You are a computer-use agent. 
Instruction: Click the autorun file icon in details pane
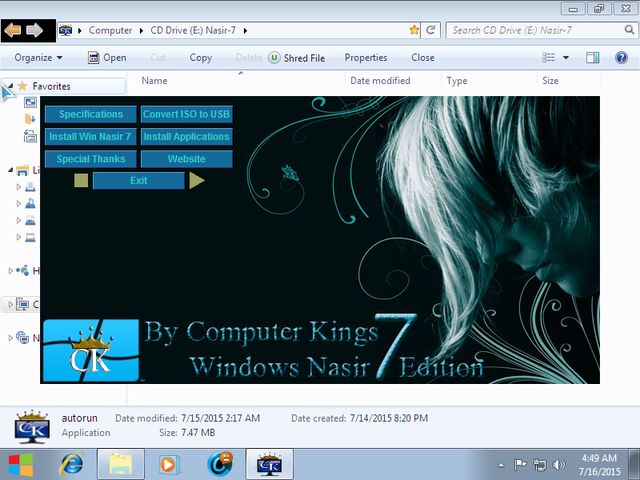32,427
